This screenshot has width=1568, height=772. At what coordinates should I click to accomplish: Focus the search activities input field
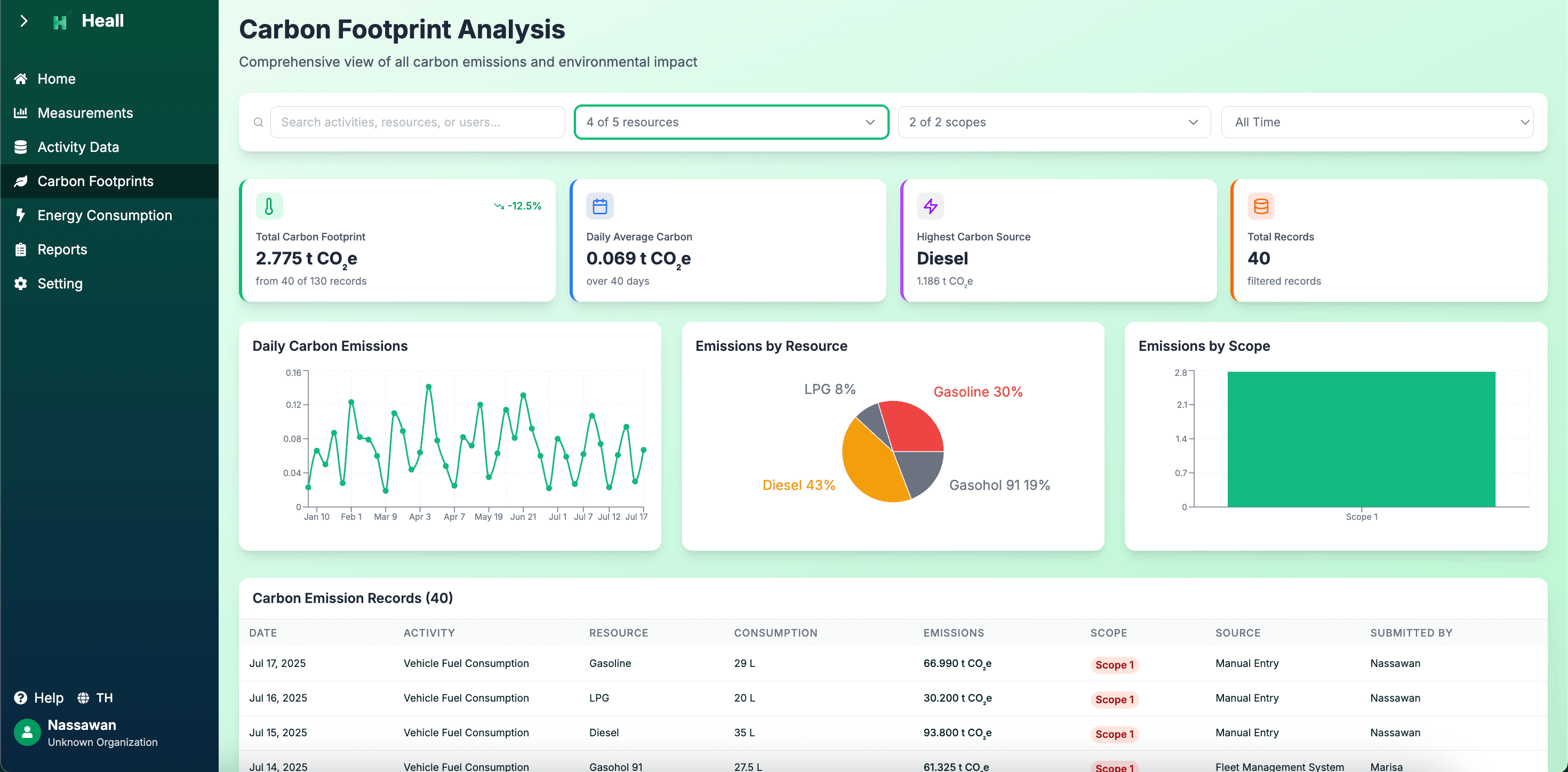418,122
